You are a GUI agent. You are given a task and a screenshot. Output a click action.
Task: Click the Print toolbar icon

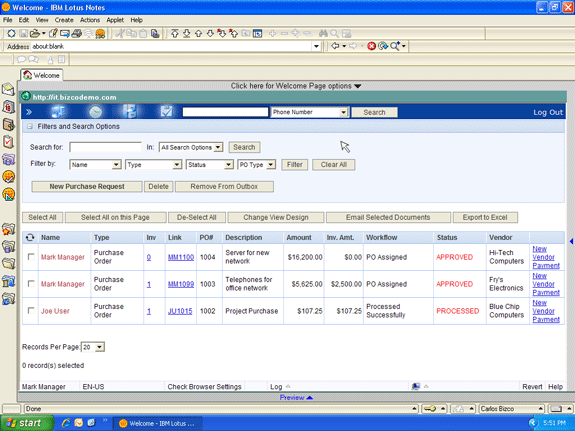coord(77,34)
